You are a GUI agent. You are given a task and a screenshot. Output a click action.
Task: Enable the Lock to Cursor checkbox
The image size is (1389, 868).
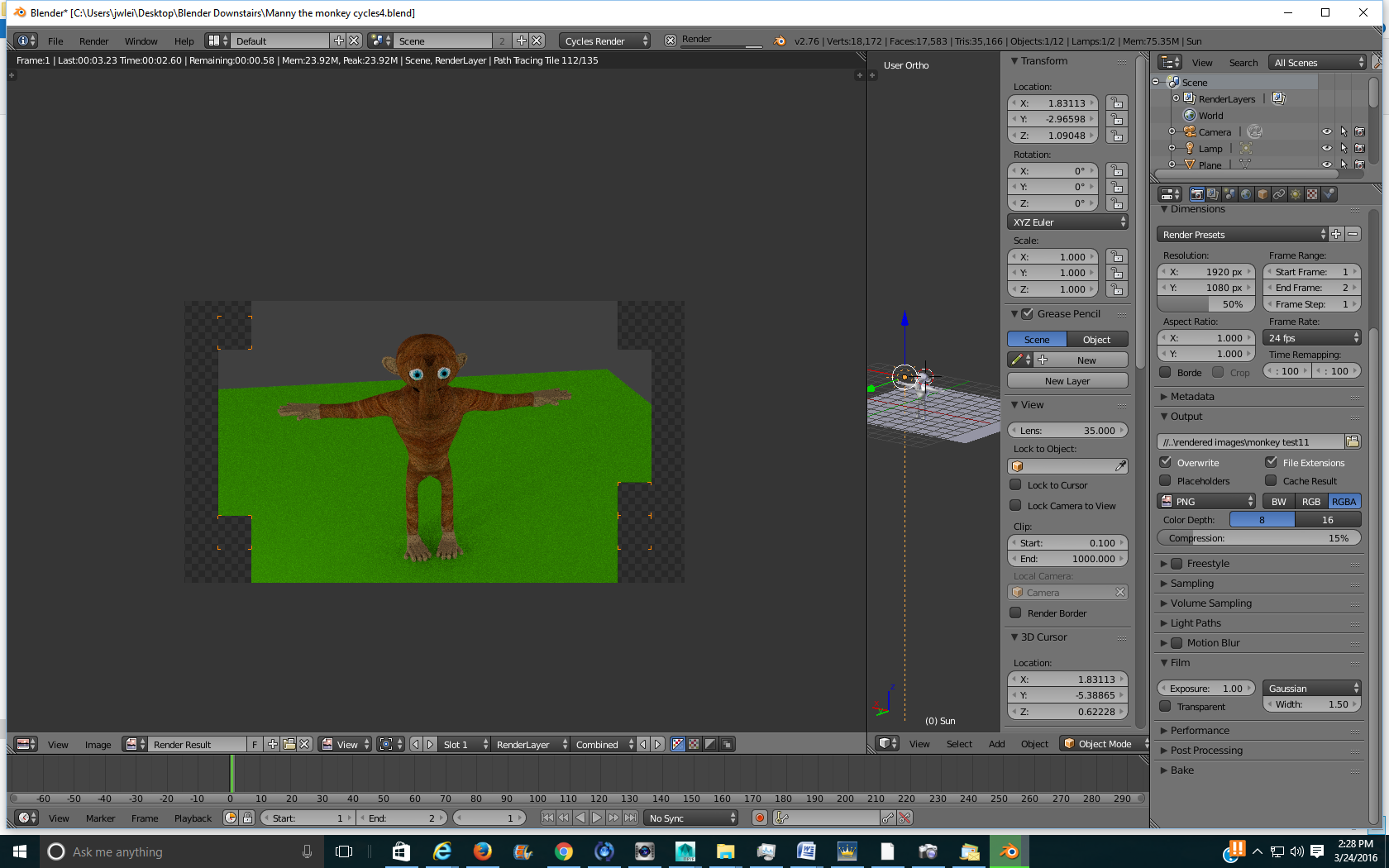click(1015, 485)
